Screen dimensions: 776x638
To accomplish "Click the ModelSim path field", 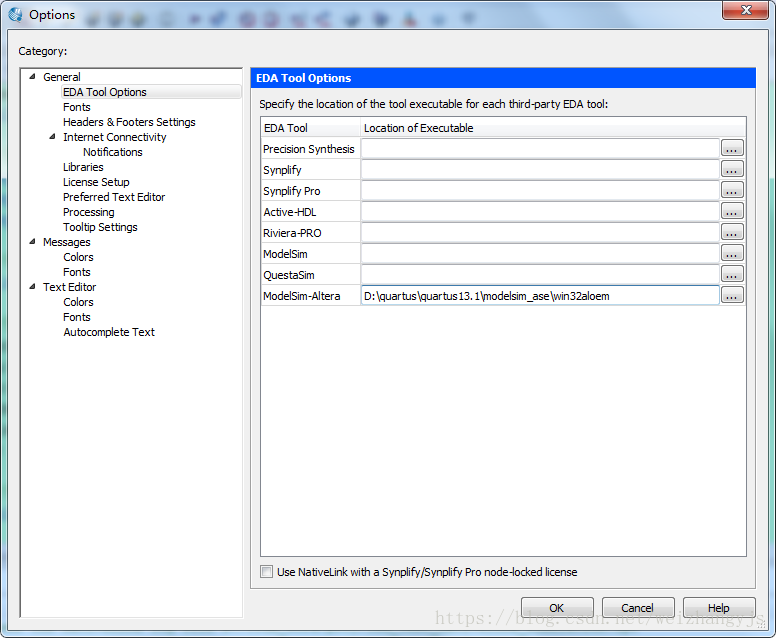I will click(x=540, y=253).
